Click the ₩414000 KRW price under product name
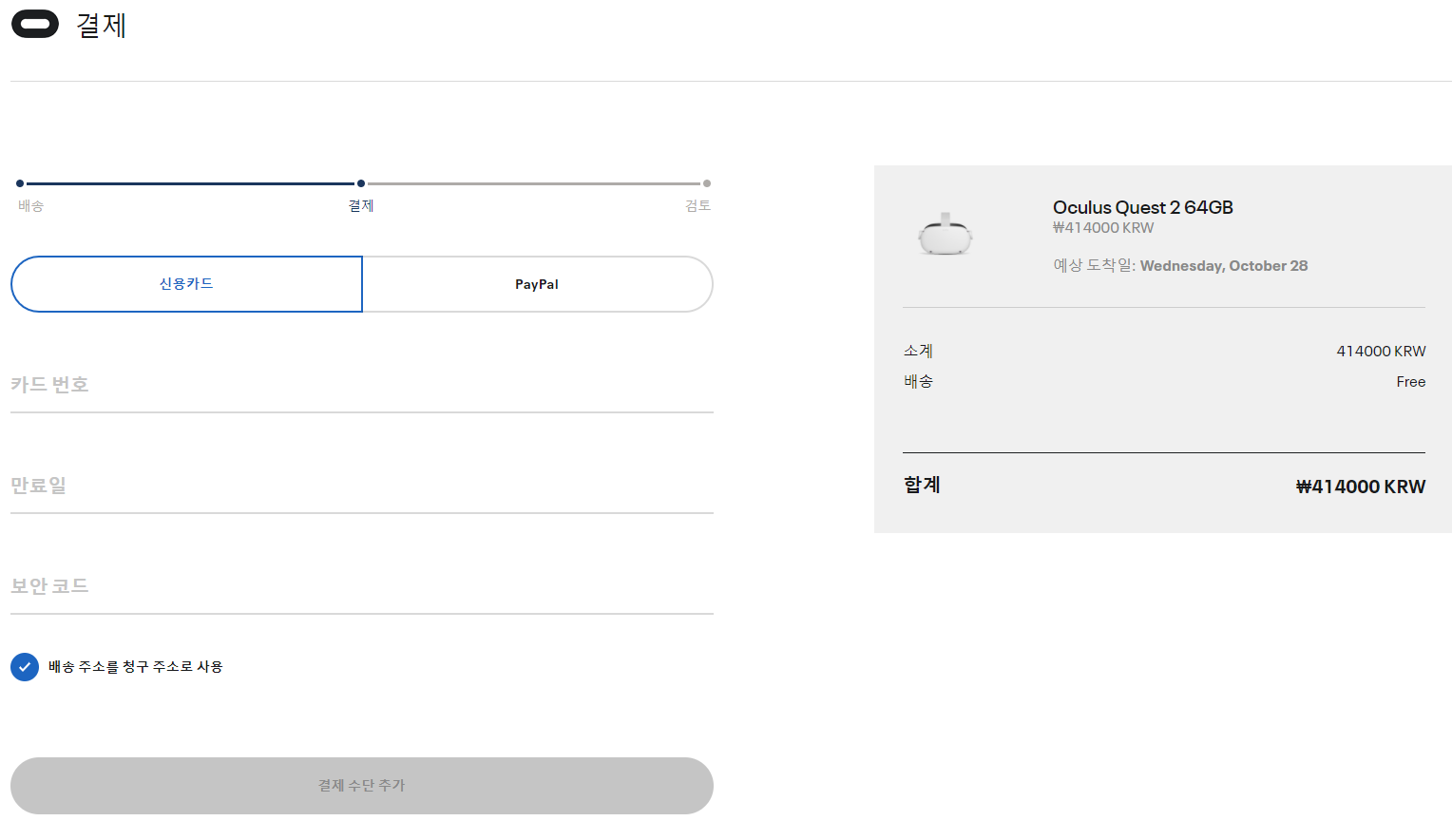The image size is (1452, 840). [1103, 228]
